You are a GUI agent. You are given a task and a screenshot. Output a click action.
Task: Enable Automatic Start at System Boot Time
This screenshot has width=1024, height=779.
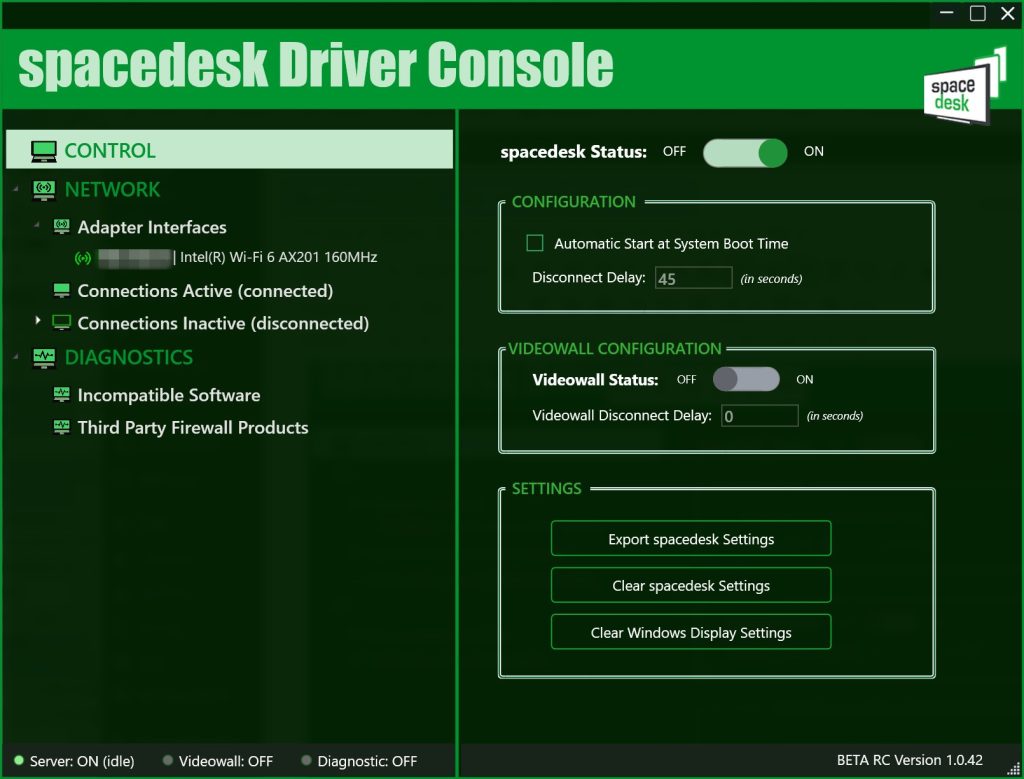[535, 244]
